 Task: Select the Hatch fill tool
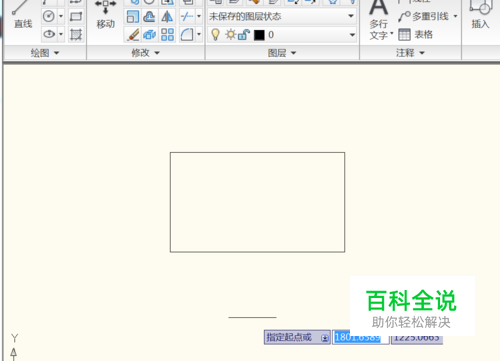point(76,34)
